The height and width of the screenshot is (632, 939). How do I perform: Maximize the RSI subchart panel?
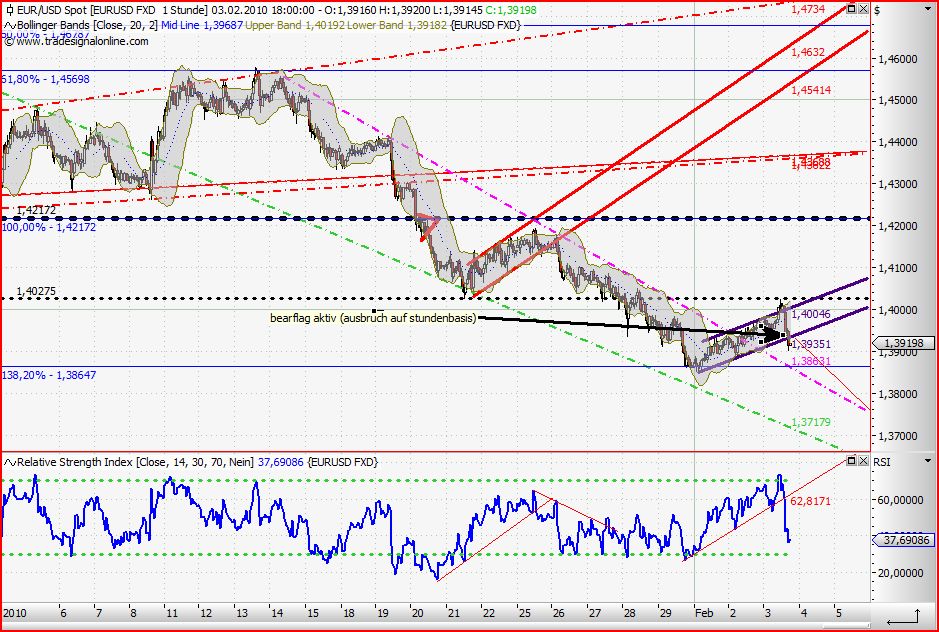[x=852, y=460]
